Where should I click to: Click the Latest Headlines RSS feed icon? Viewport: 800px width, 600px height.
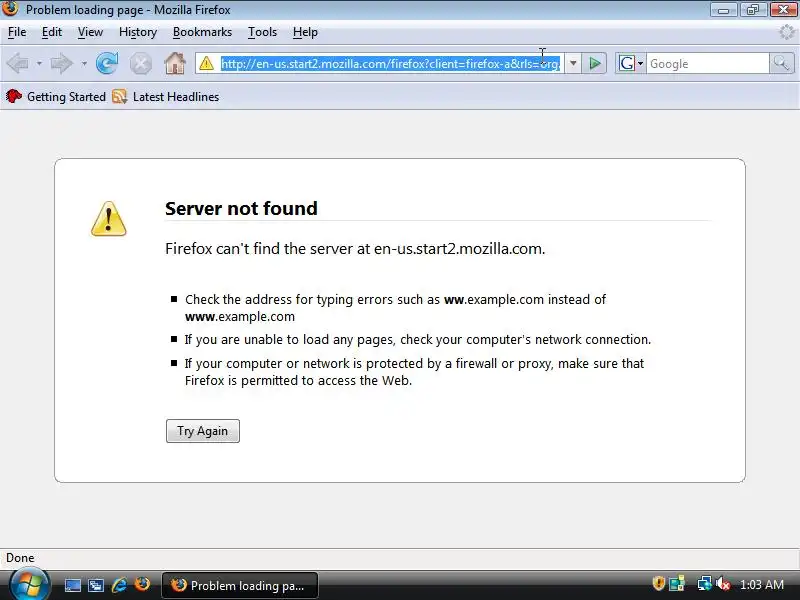119,96
